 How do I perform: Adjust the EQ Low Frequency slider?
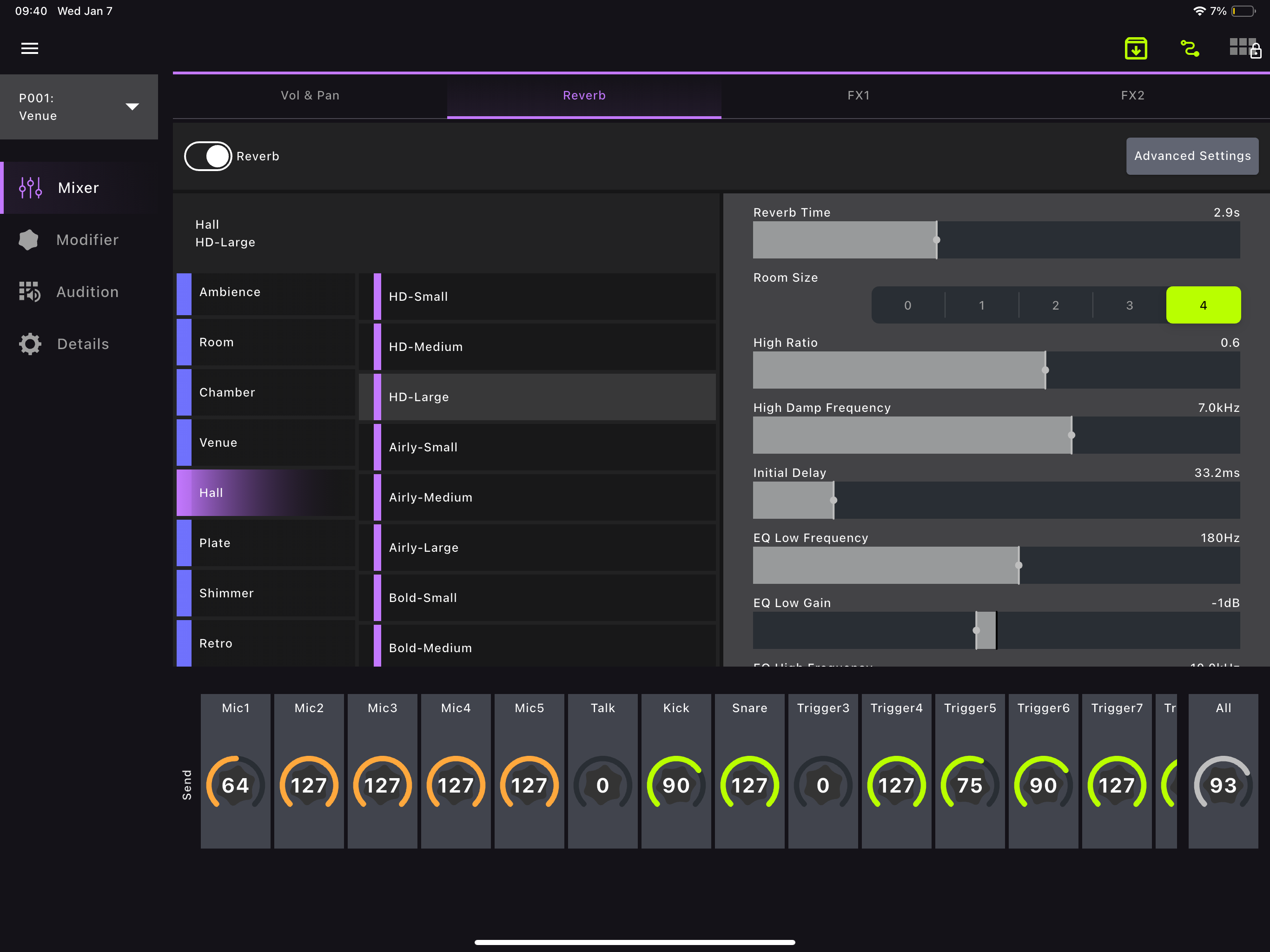pos(996,565)
